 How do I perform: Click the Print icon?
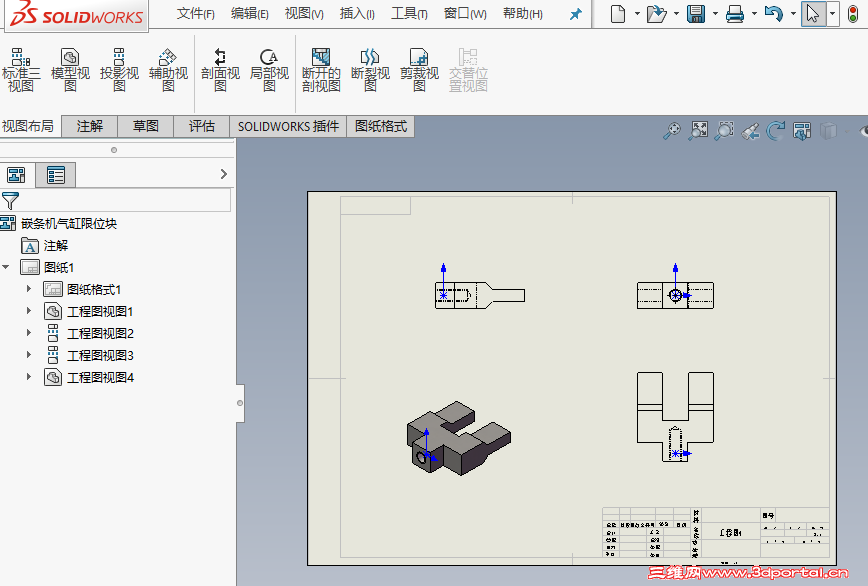[x=735, y=13]
